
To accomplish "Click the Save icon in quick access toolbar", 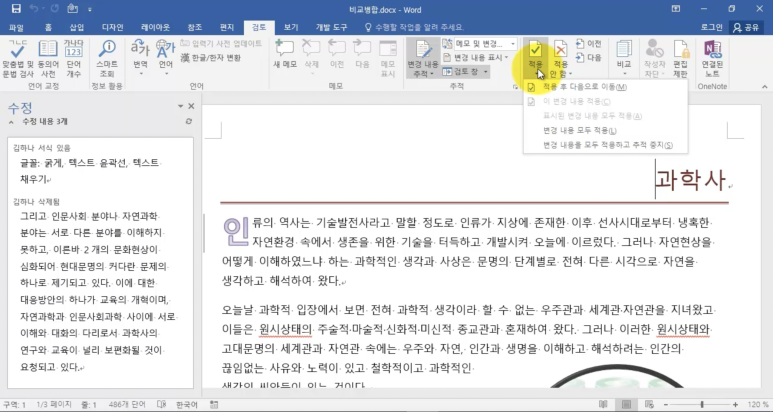I will (16, 8).
